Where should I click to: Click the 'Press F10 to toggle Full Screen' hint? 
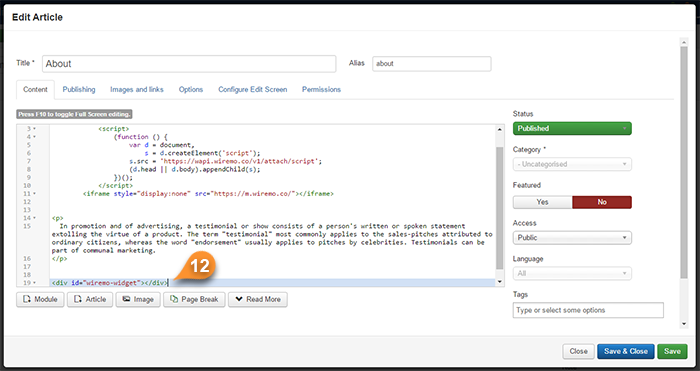coord(75,114)
